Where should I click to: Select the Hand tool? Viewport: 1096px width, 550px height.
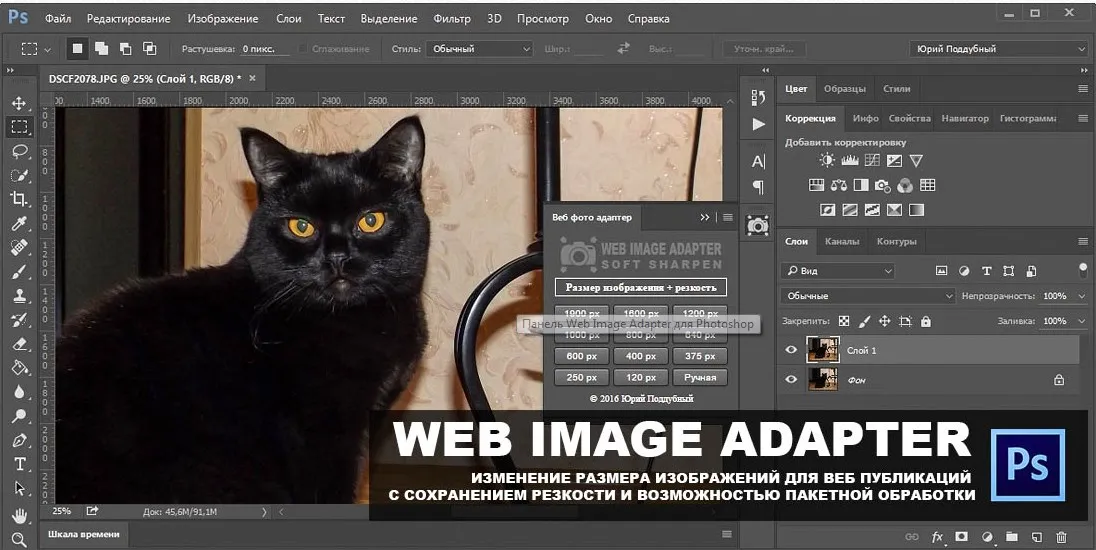19,514
